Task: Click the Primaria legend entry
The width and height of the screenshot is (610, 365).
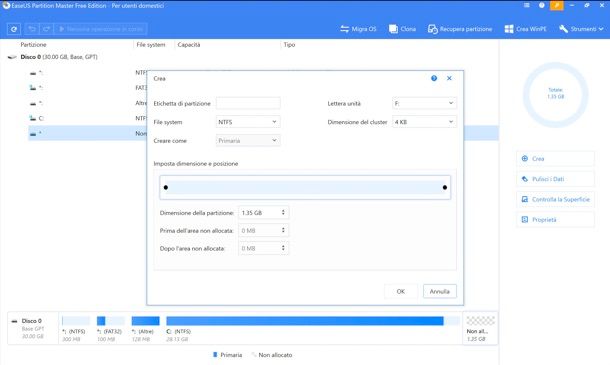Action: click(228, 355)
